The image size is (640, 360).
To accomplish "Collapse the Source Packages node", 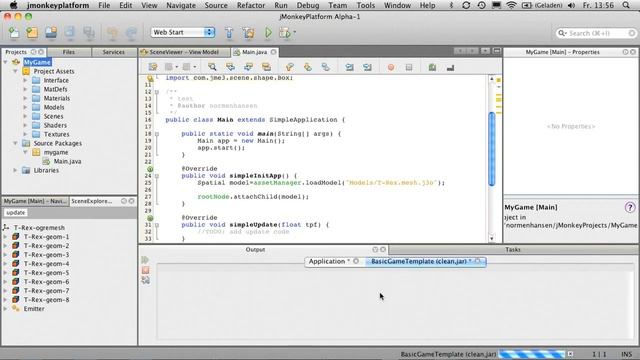I will tap(16, 143).
